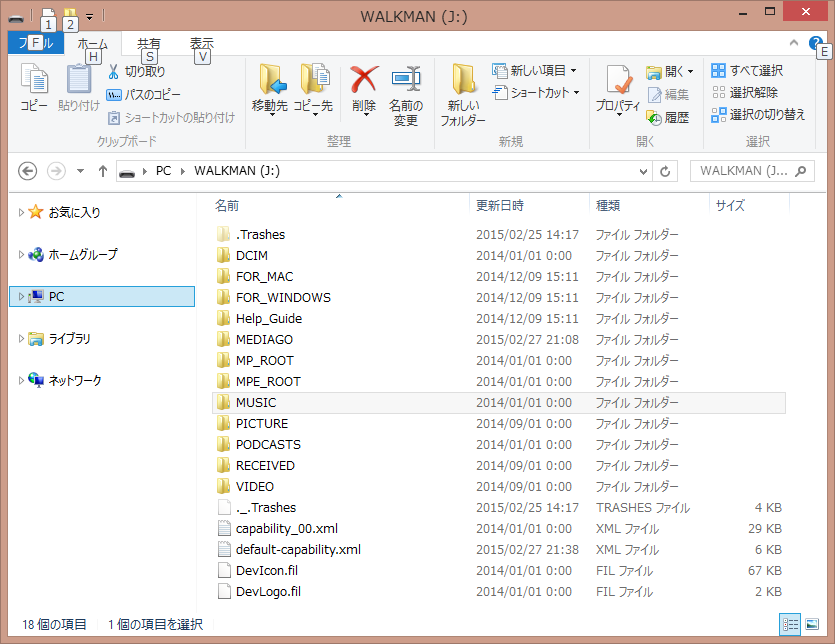The width and height of the screenshot is (835, 644).
Task: Click the Up one level arrow
Action: (103, 171)
